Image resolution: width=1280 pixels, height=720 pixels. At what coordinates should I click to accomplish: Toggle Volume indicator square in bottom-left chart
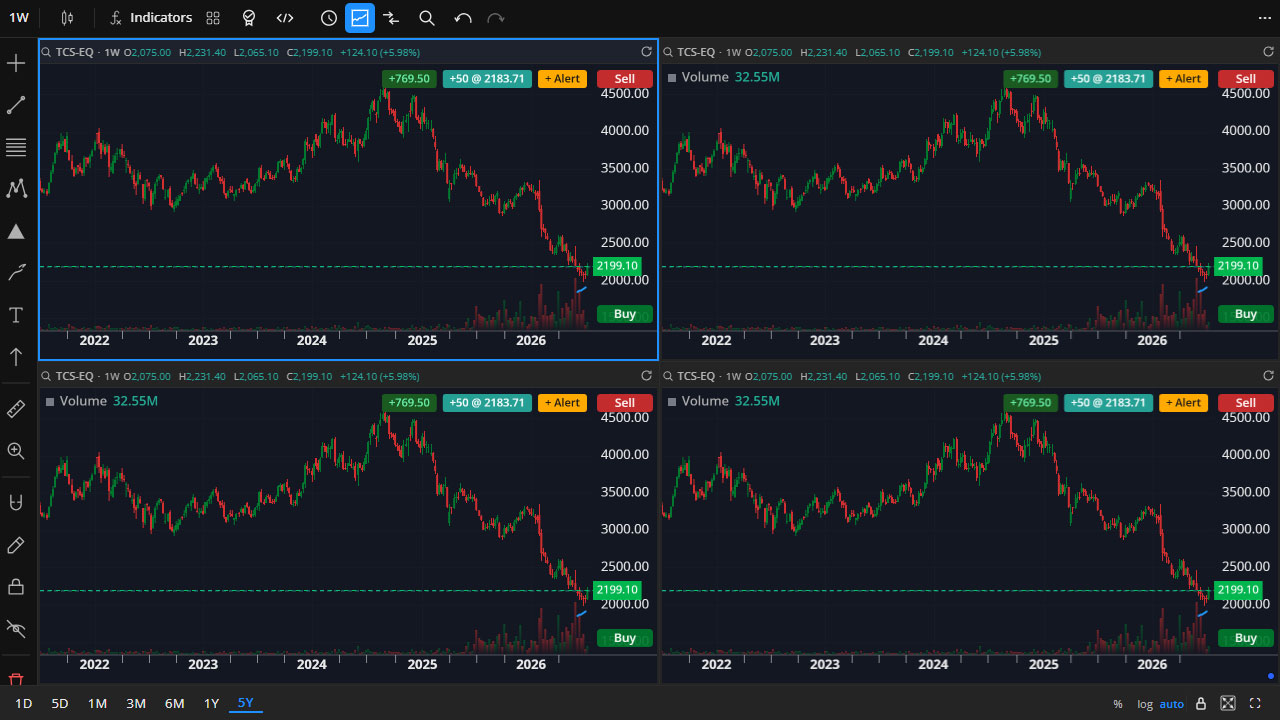(50, 401)
